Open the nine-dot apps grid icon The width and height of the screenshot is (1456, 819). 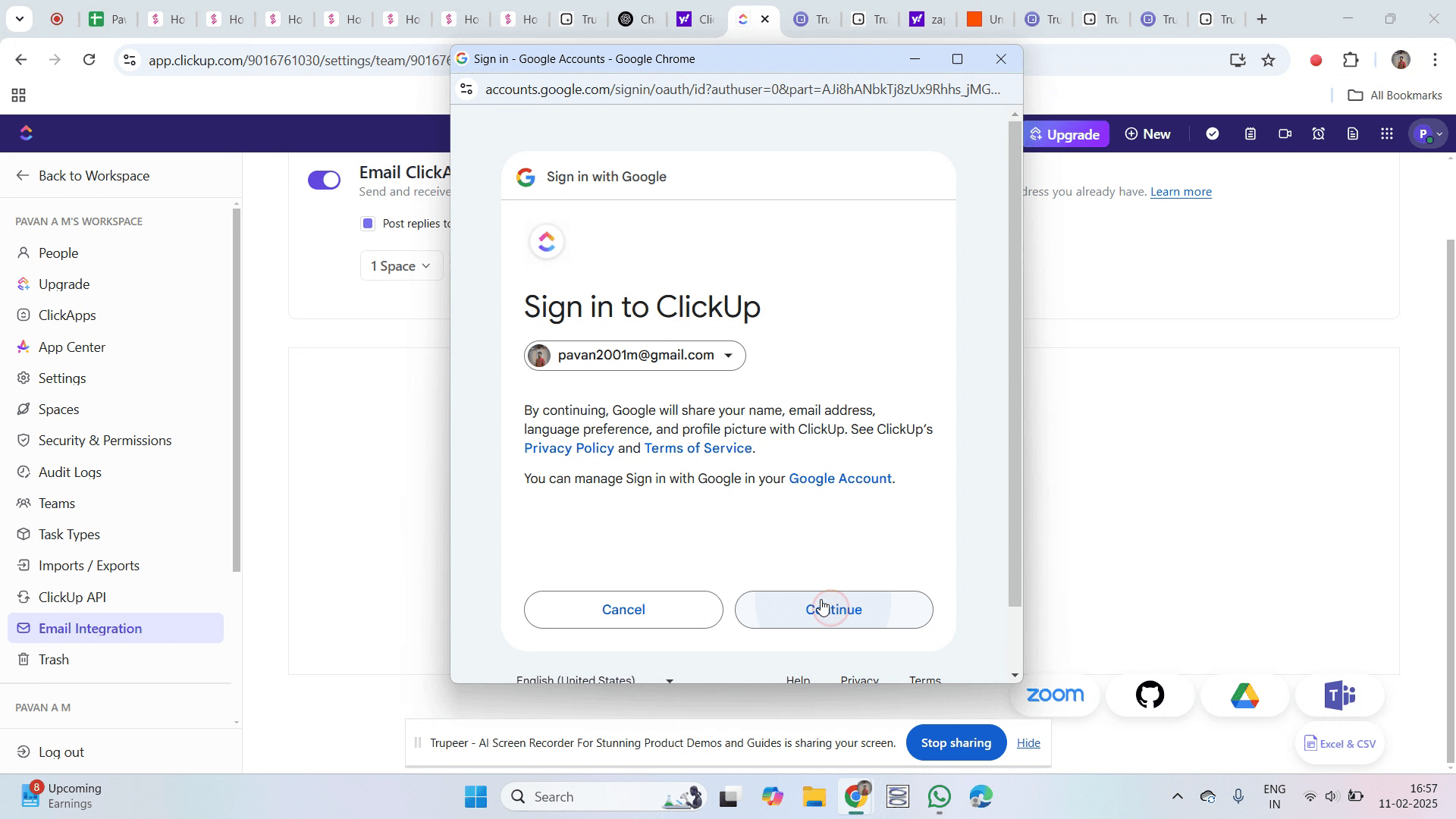[x=1387, y=134]
